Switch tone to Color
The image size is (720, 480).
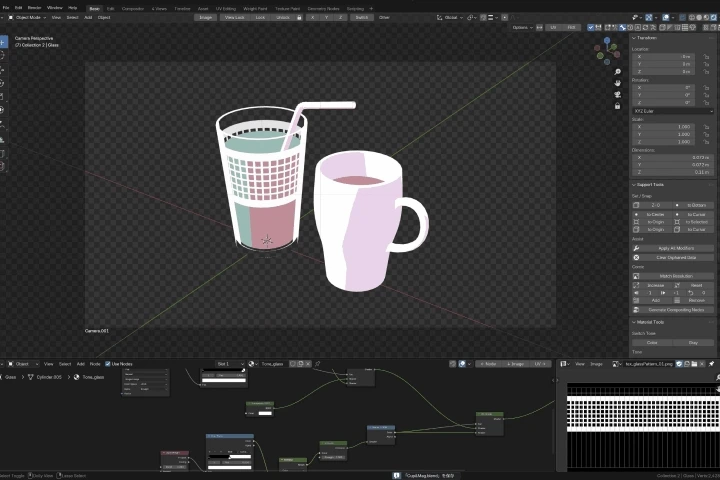[652, 343]
